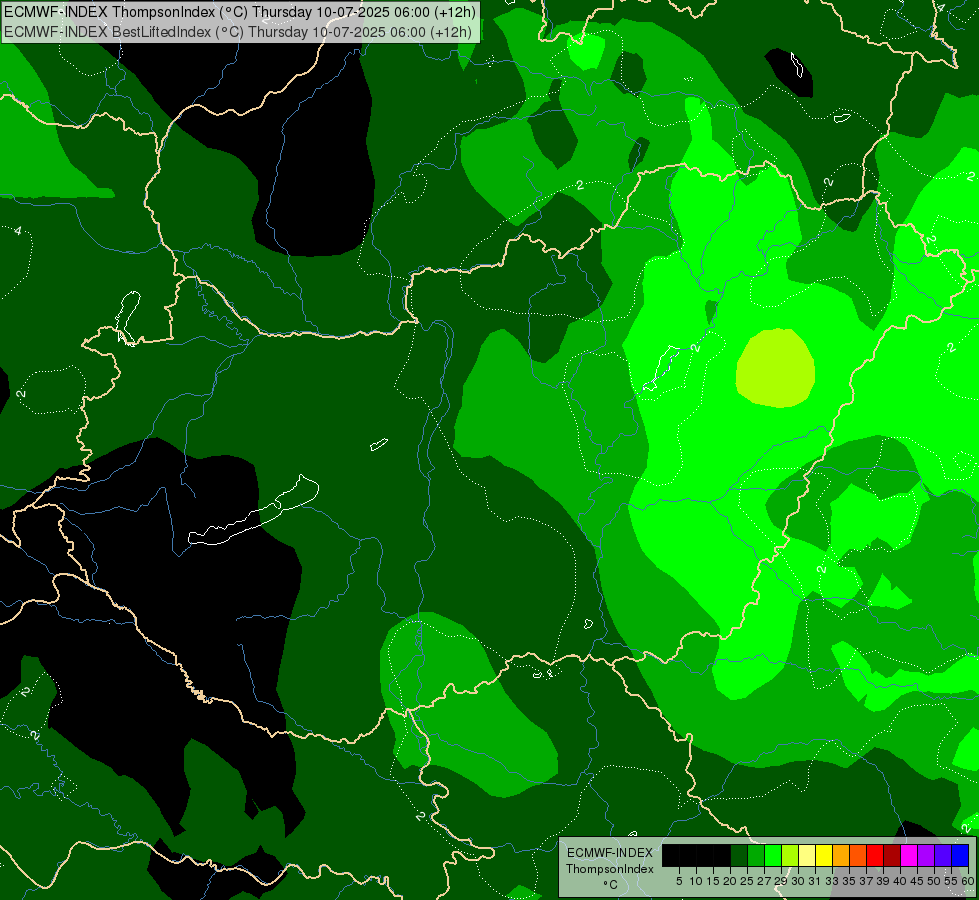
Task: Pick the indigo 50–55 legend swatch
Action: (x=943, y=855)
